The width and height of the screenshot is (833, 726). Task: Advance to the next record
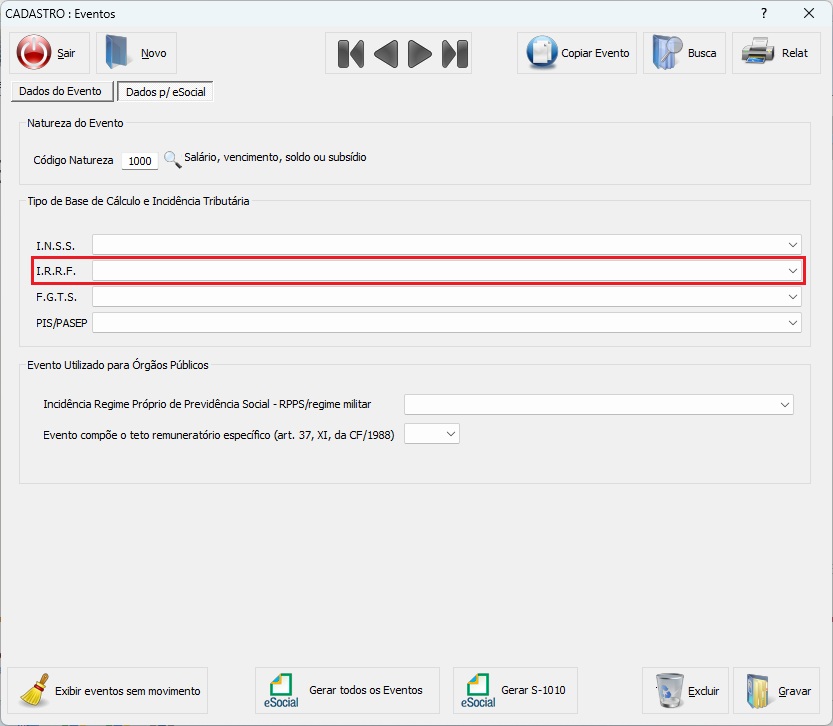pos(420,53)
